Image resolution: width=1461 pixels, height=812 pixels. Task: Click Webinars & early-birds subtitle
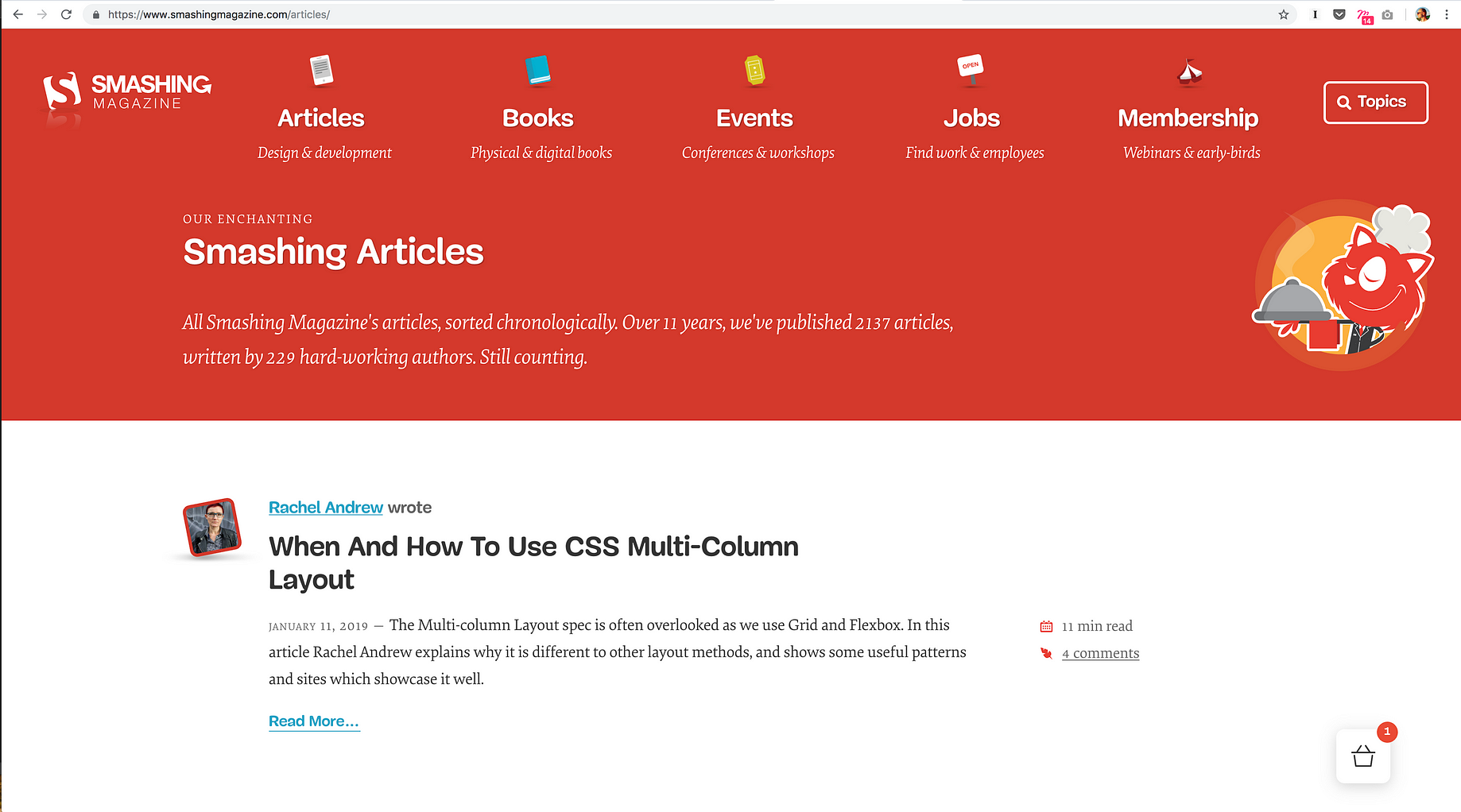[1192, 153]
